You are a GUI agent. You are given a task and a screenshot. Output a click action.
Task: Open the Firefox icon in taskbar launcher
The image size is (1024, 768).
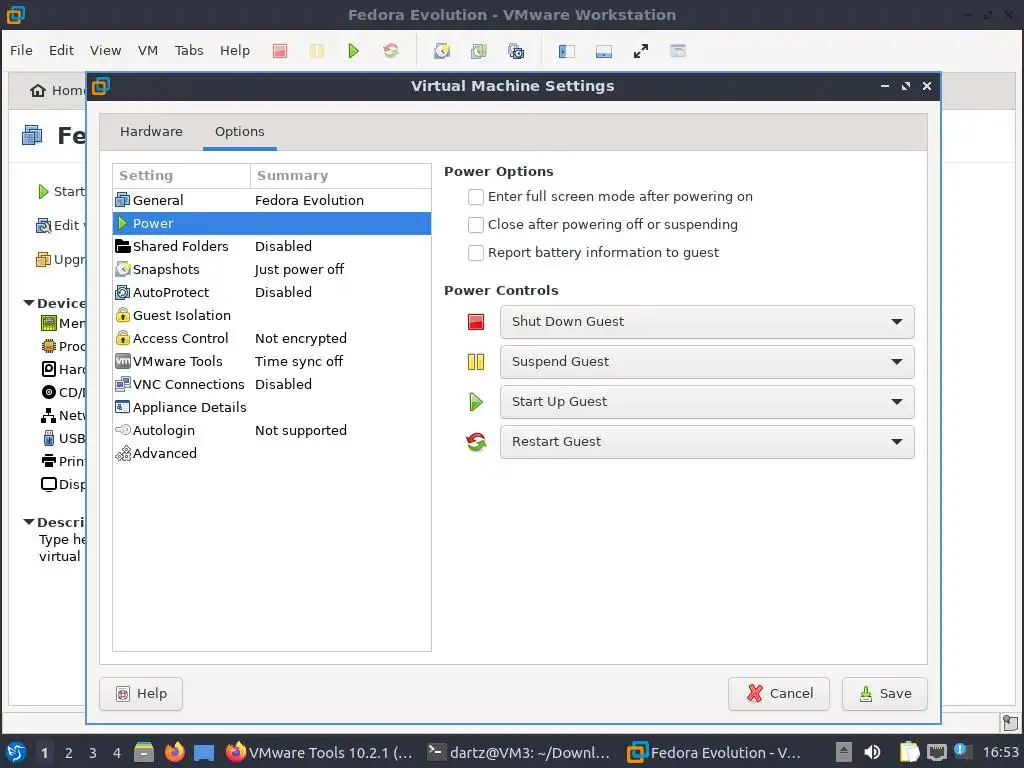(174, 752)
